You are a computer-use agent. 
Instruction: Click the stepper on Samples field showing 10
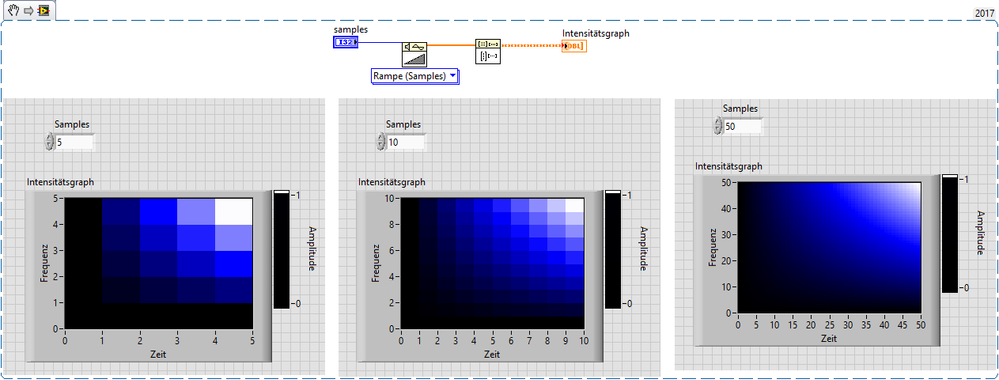tap(382, 142)
